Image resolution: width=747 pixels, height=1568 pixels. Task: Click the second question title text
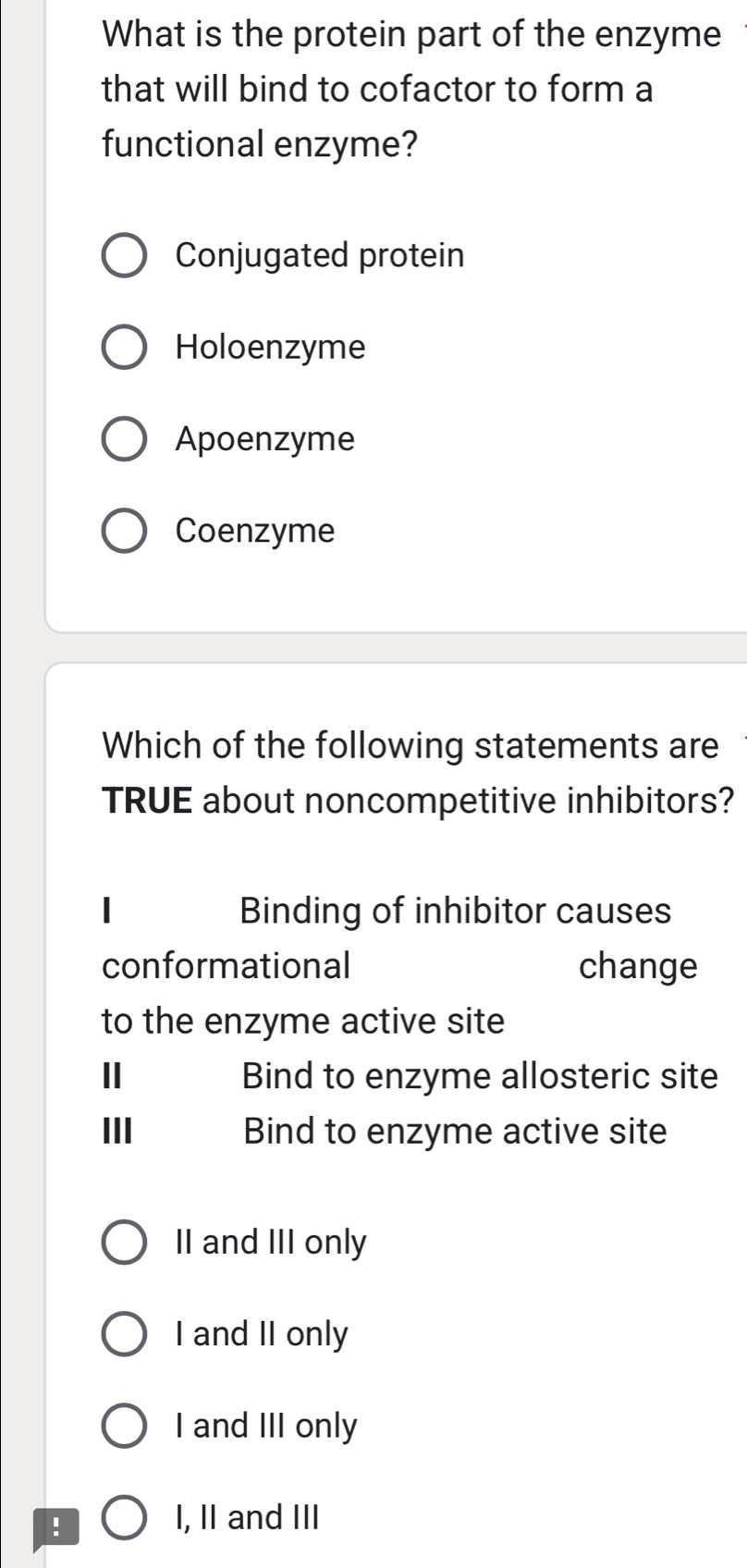[x=407, y=772]
